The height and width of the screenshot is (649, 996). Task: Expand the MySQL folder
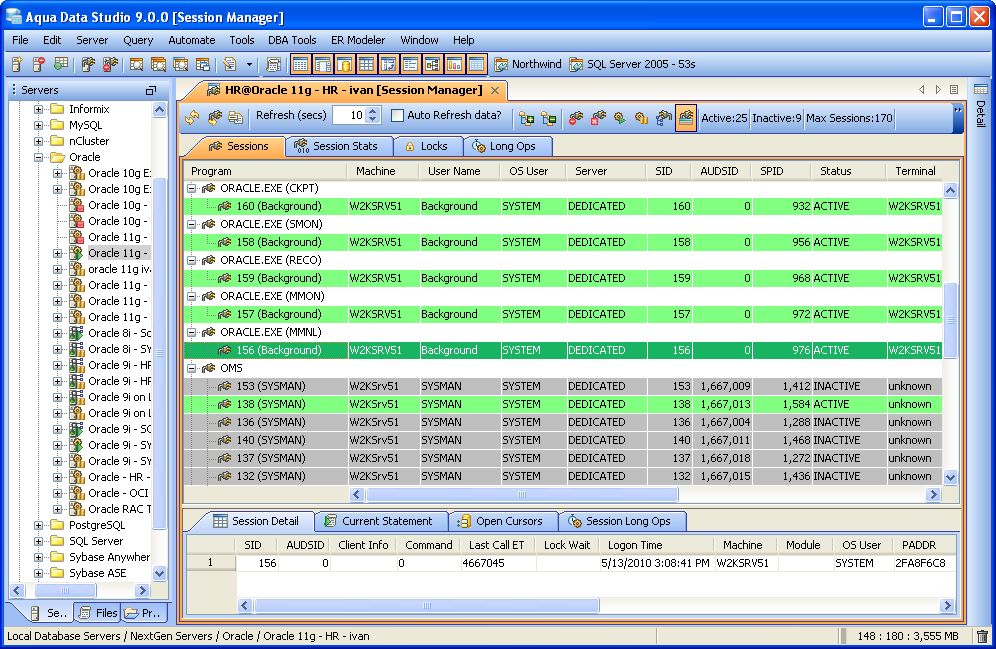[38, 125]
